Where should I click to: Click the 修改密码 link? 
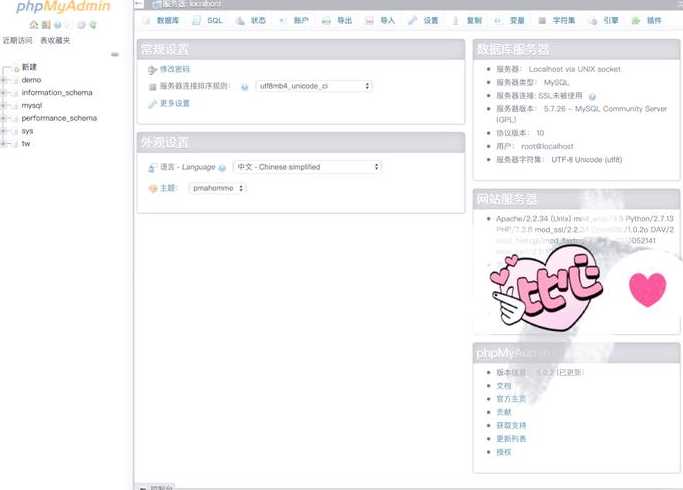pyautogui.click(x=175, y=69)
